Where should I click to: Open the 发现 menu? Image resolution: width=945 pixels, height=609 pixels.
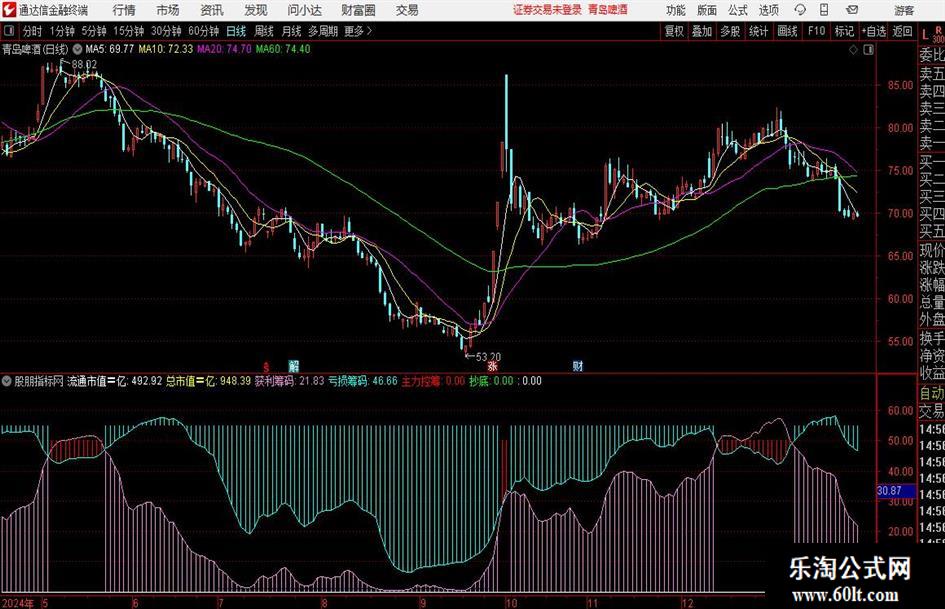coord(256,10)
